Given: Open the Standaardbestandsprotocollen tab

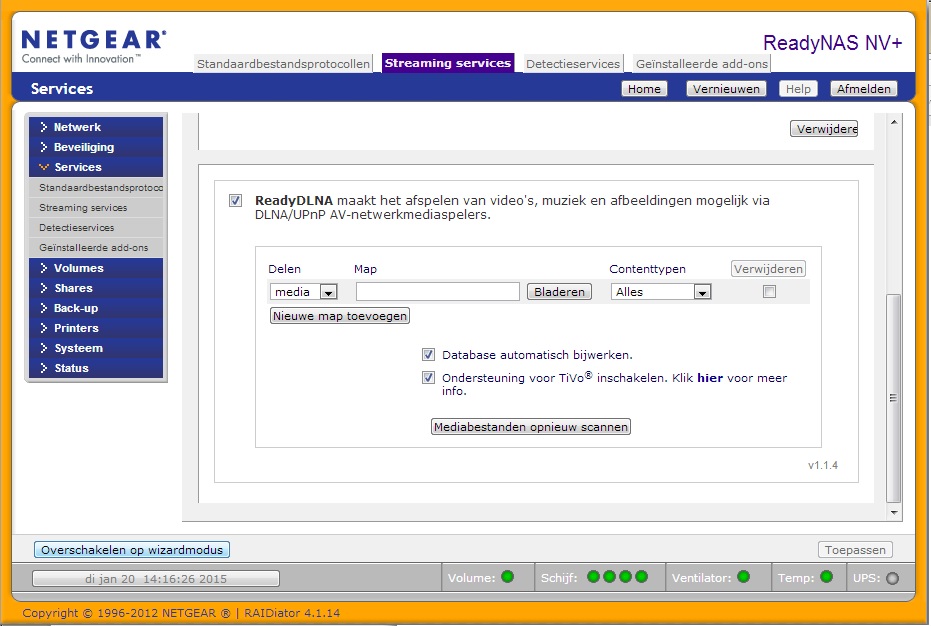Looking at the screenshot, I should [x=283, y=64].
